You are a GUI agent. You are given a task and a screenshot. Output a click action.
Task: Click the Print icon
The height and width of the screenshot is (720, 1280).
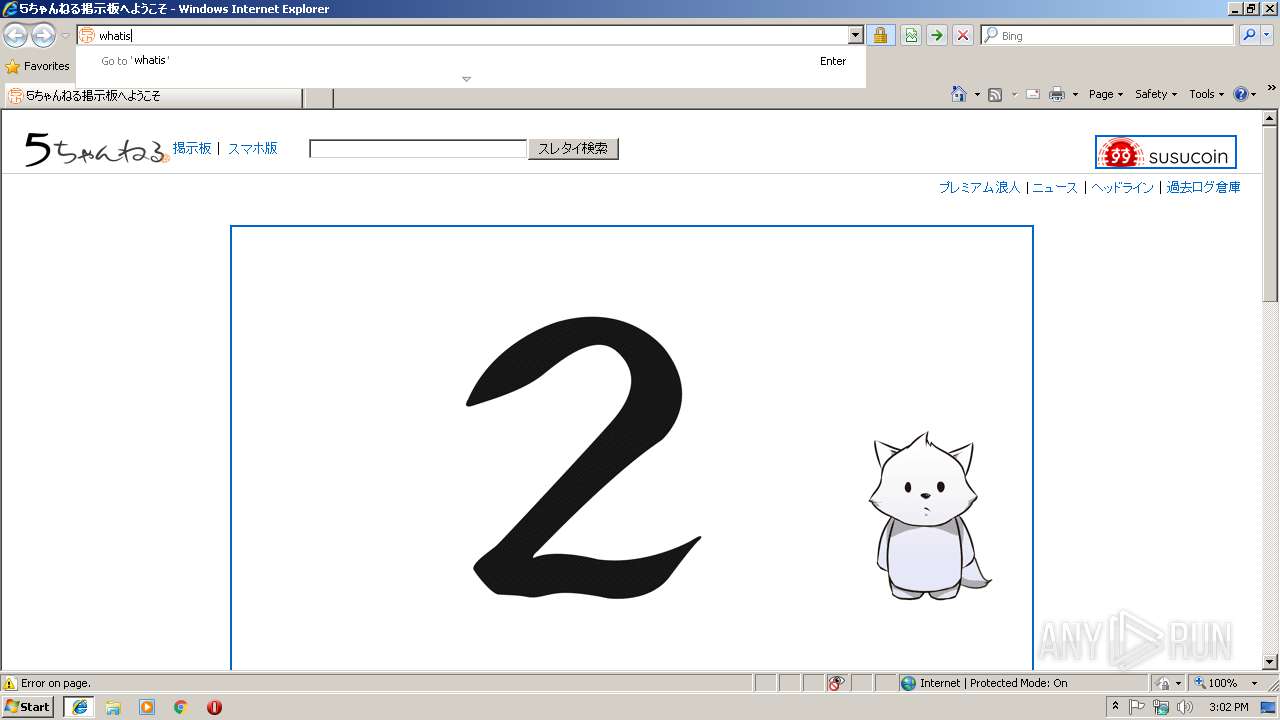[1057, 94]
